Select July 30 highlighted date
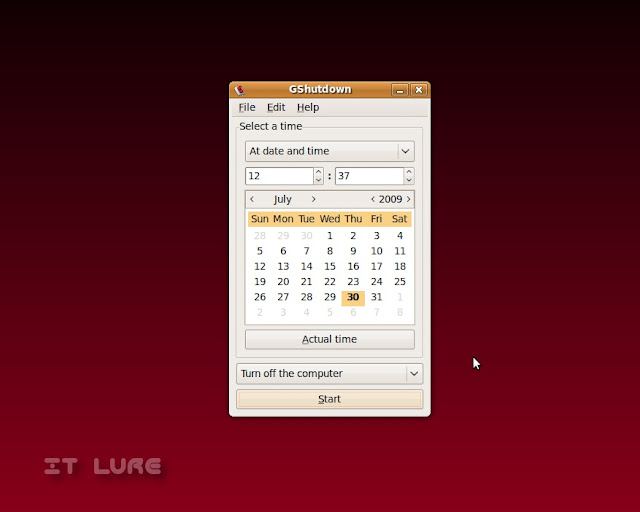This screenshot has height=512, width=640. [x=353, y=297]
